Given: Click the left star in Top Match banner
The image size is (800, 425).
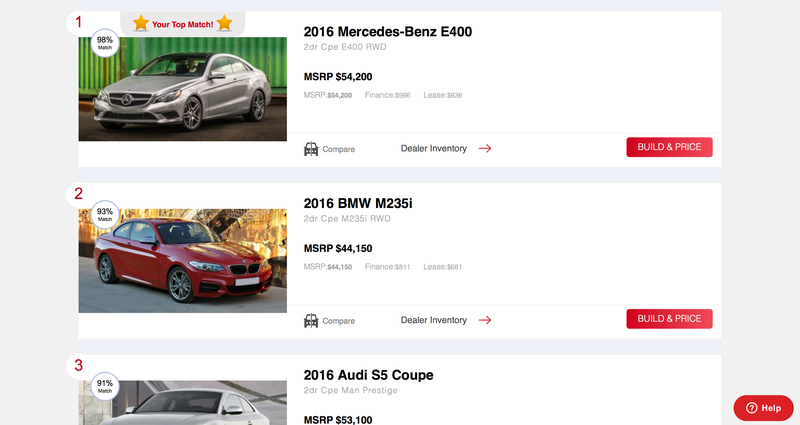Looking at the screenshot, I should [141, 23].
